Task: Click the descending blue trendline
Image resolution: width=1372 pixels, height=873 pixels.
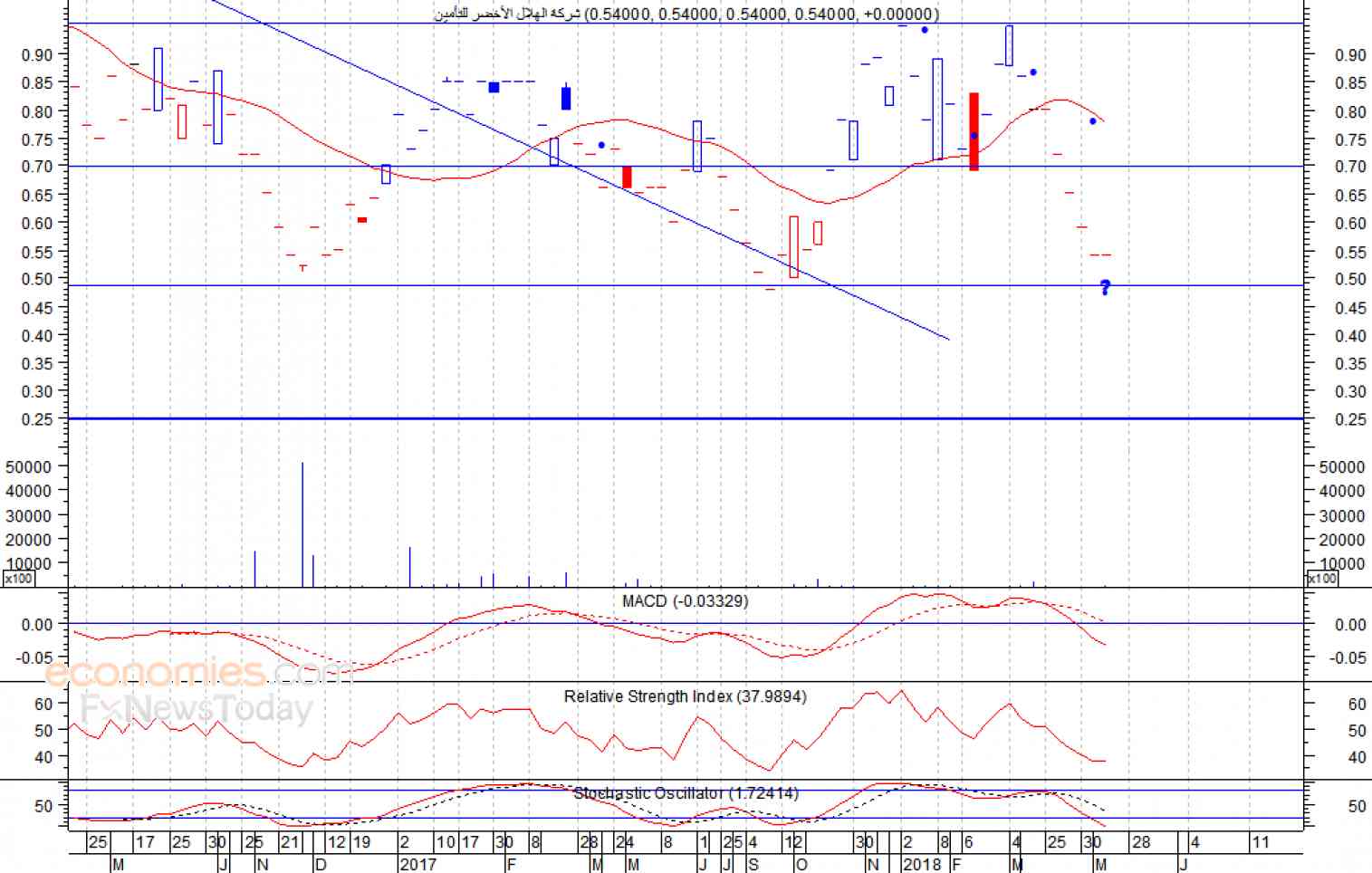Action: [x=580, y=169]
